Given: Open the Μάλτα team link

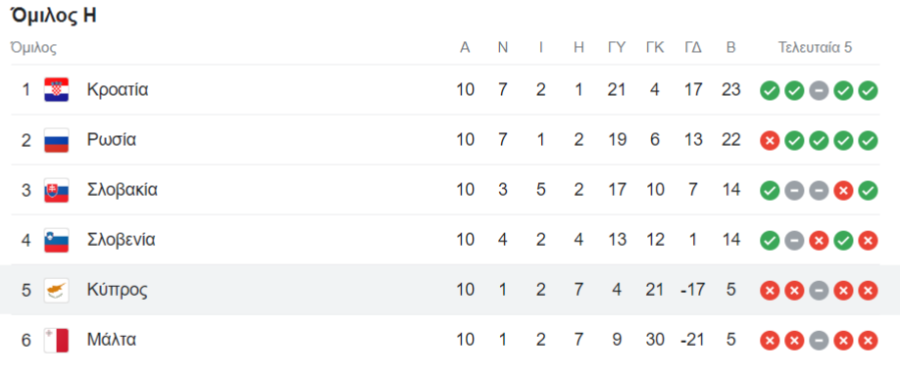Looking at the screenshot, I should click(111, 340).
